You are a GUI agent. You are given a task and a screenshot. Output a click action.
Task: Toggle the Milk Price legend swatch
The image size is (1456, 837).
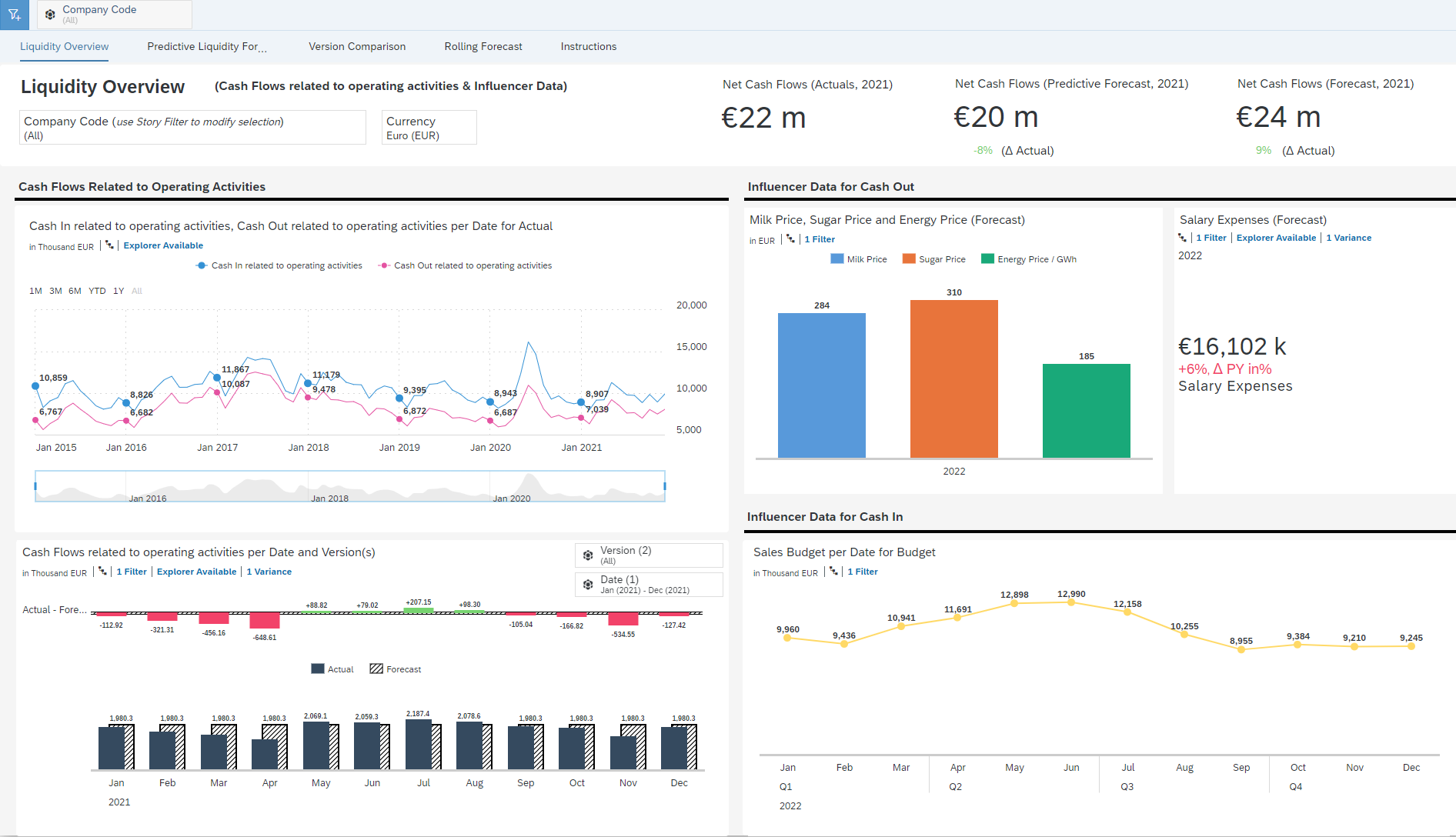837,259
